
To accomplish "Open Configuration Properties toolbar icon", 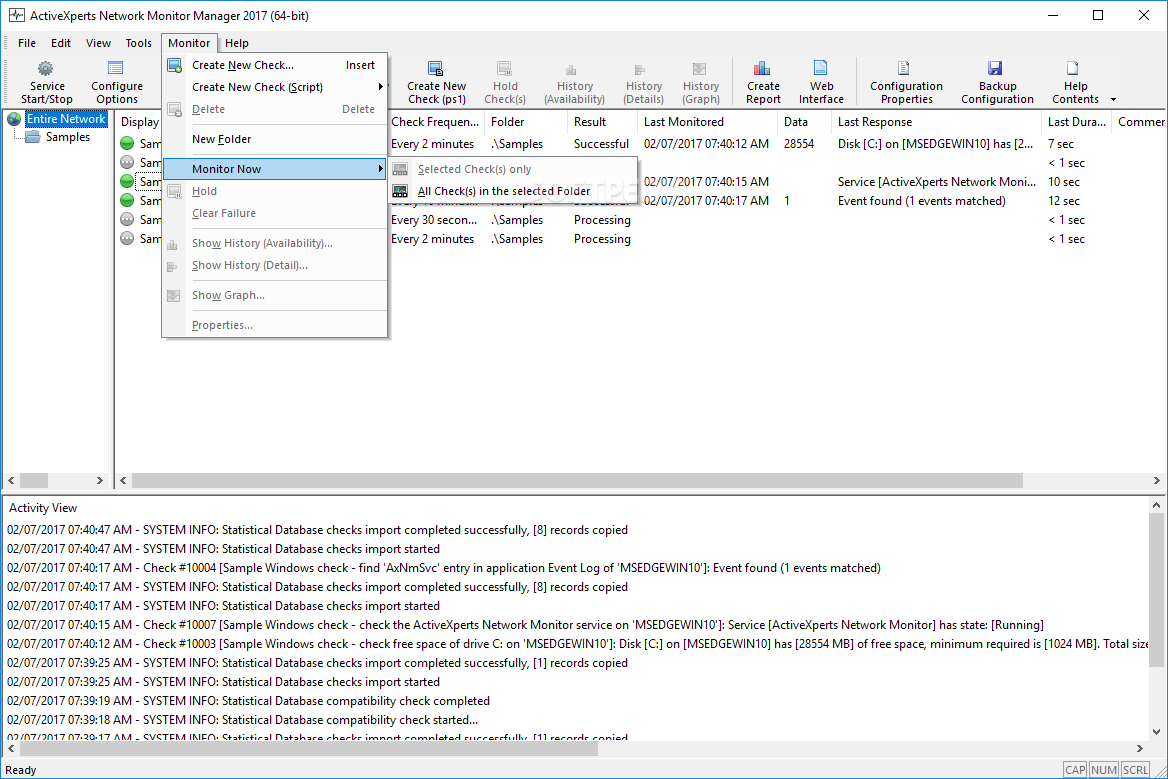I will [x=904, y=69].
